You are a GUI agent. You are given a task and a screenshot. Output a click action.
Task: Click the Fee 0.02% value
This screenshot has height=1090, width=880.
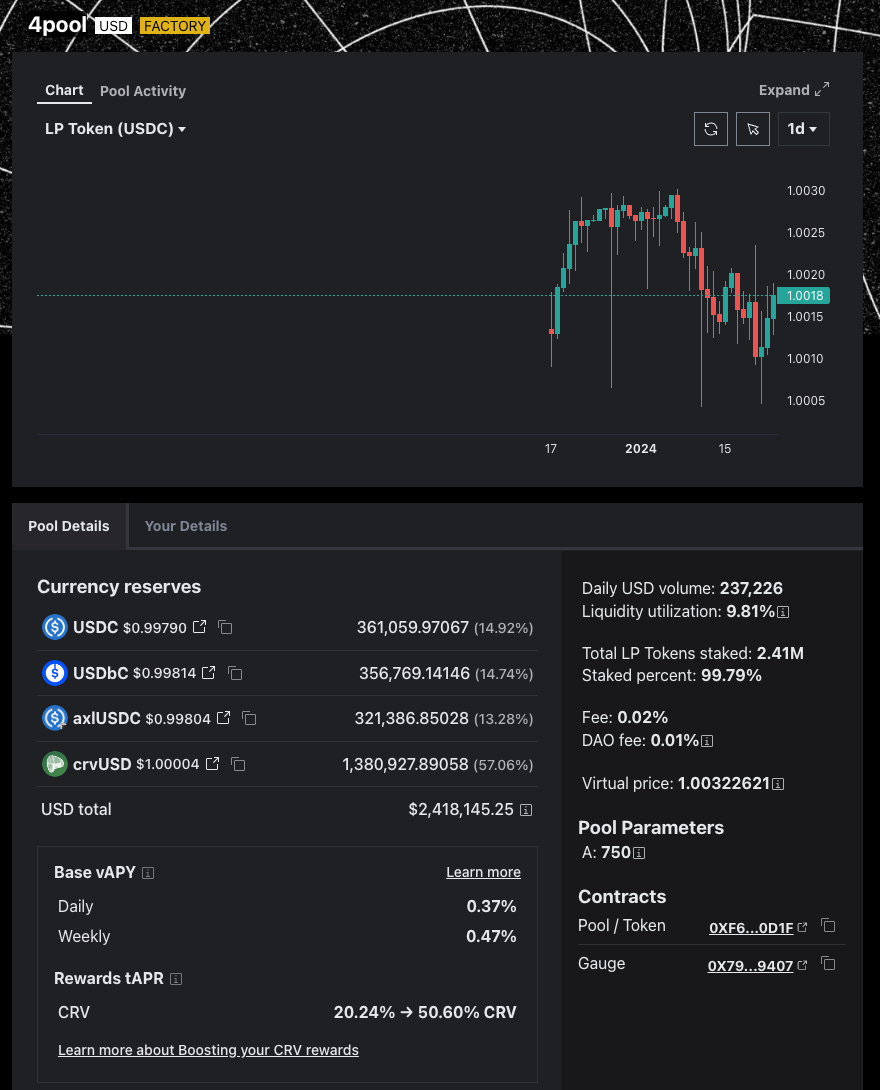pos(642,717)
